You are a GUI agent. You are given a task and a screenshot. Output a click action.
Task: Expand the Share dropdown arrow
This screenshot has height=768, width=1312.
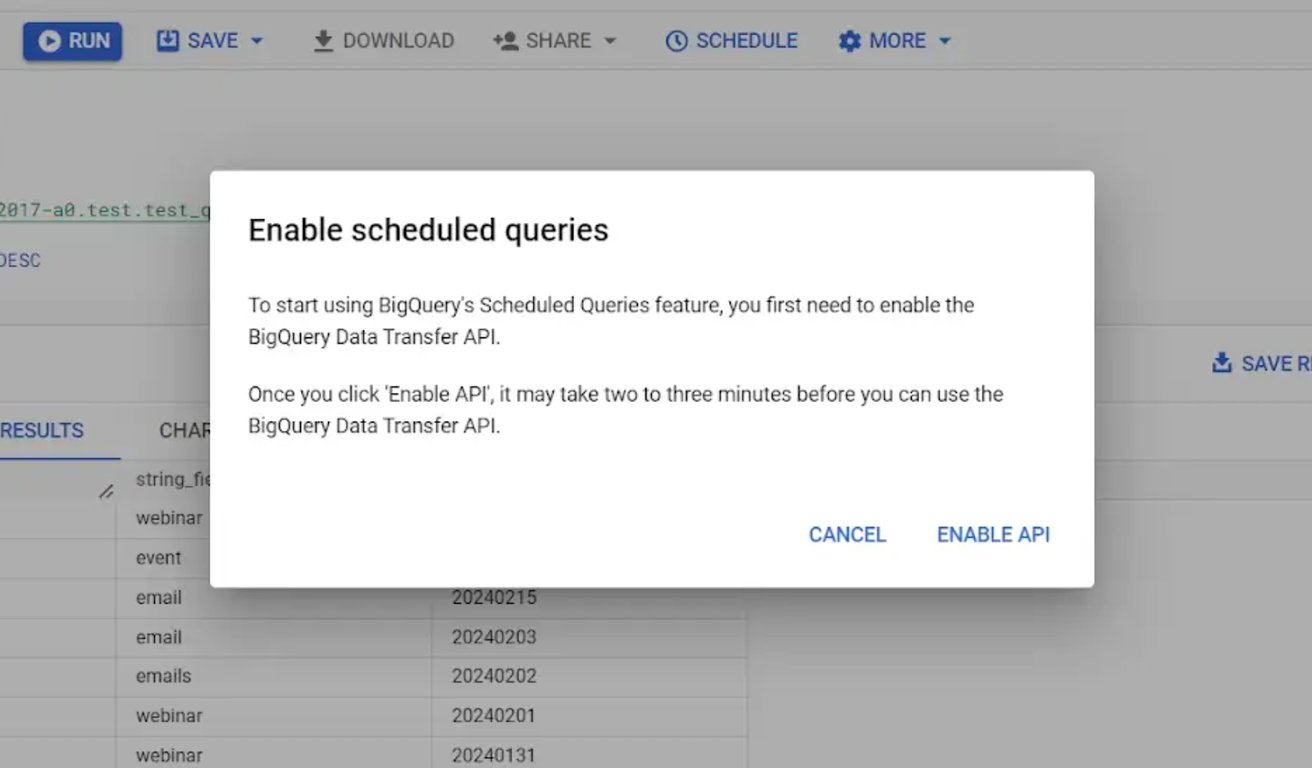[609, 41]
